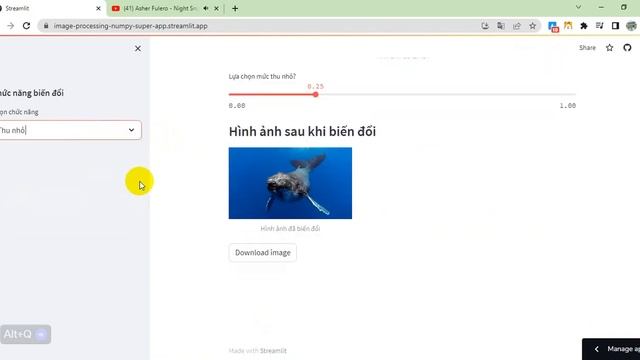Click the share page icon in address bar
The height and width of the screenshot is (360, 640).
coord(517,26)
